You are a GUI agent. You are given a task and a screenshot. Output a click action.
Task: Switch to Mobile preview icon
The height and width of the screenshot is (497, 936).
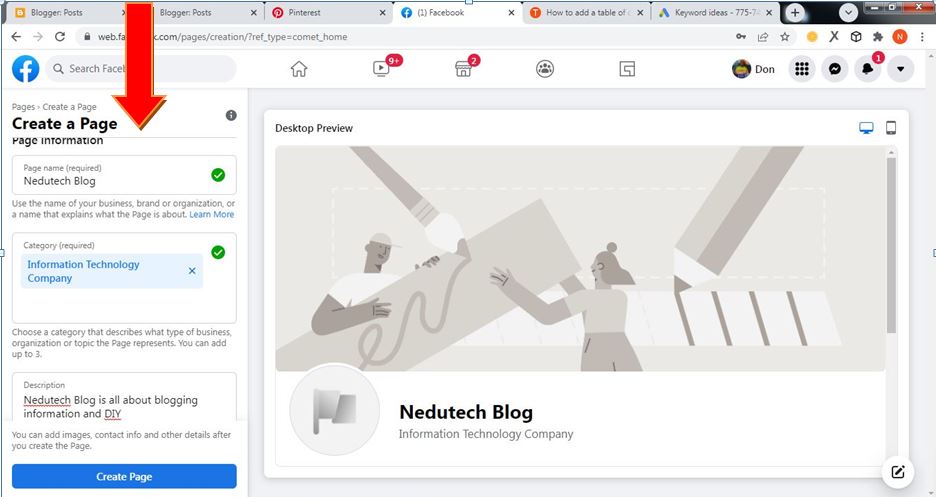click(891, 128)
